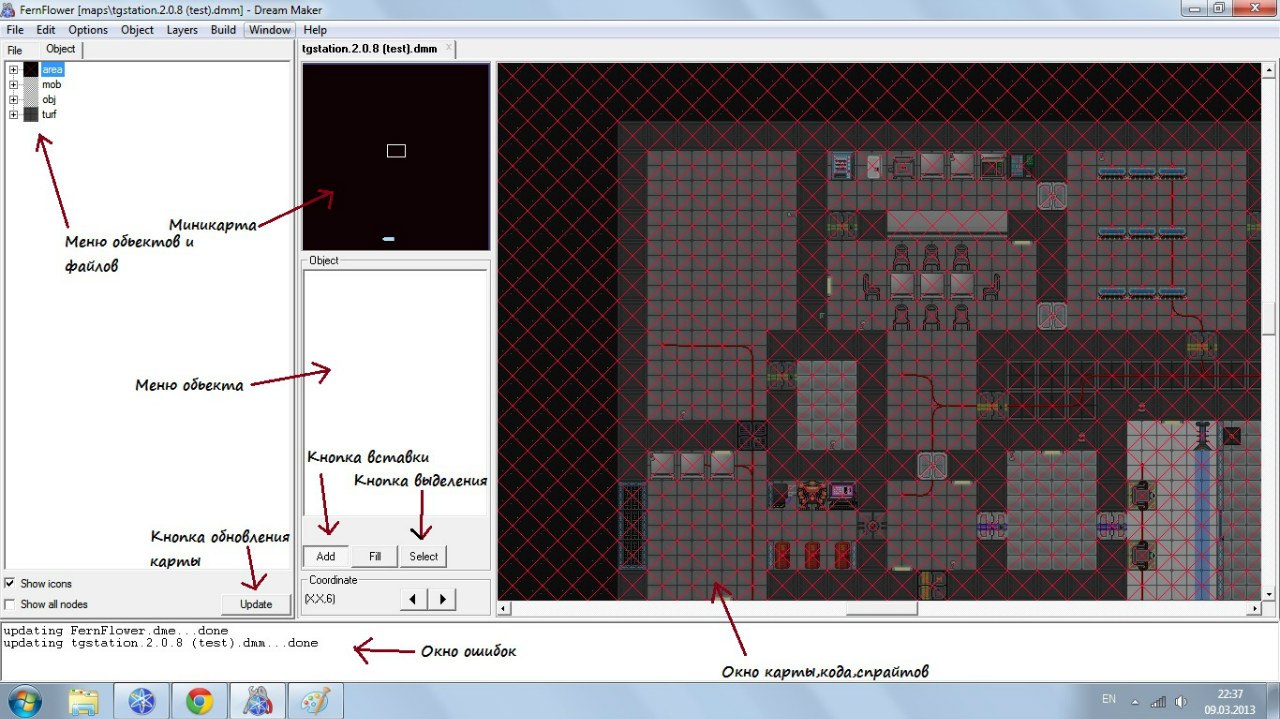
Task: Click the network signal tray icon
Action: [x=1158, y=701]
